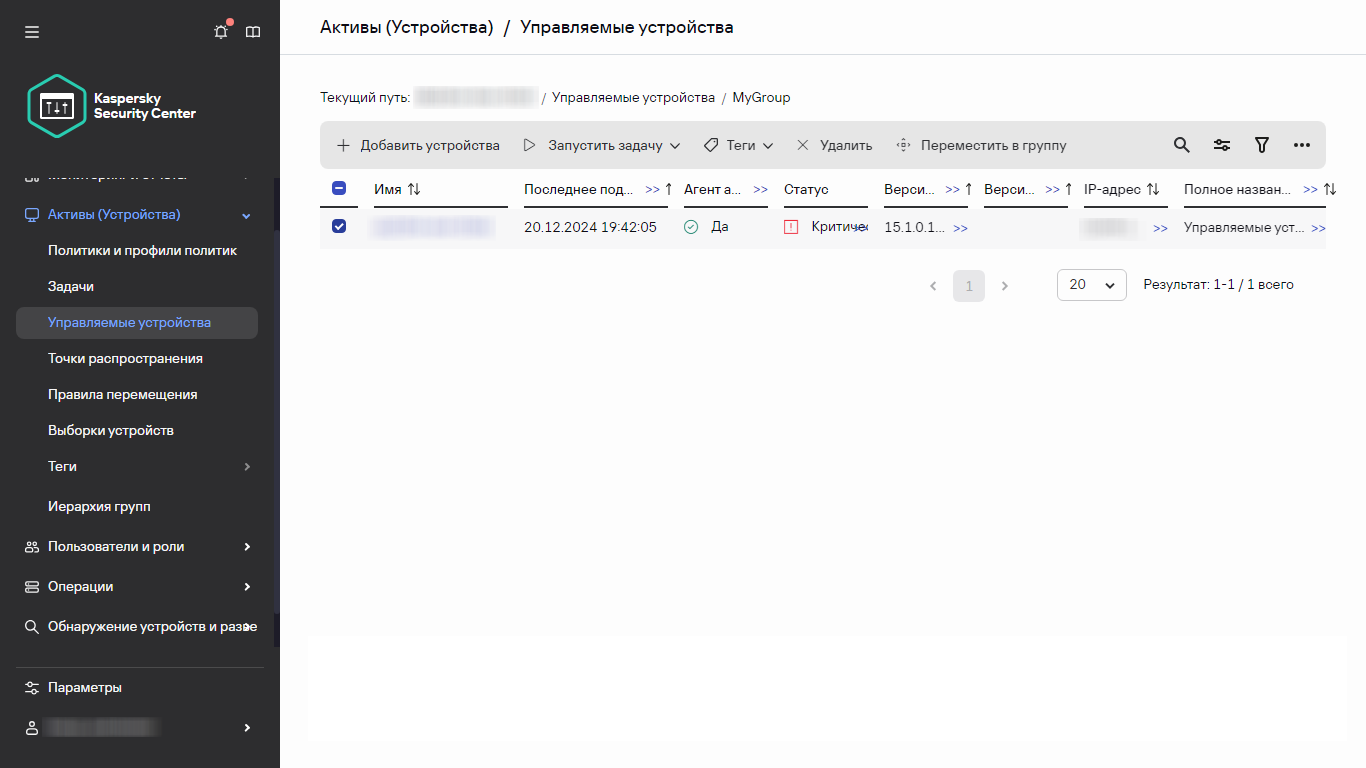Open the MyGroup breadcrumb link
The image size is (1366, 768).
pos(761,97)
